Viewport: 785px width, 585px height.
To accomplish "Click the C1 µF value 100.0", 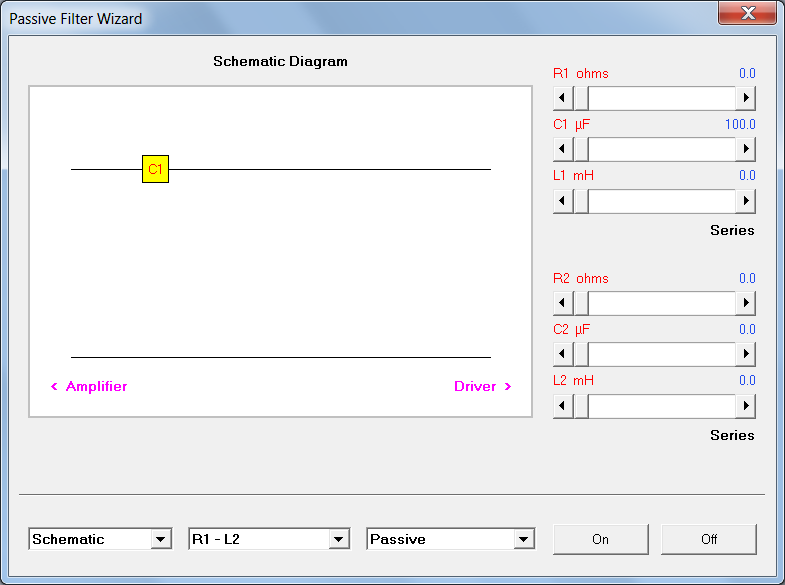I will click(740, 124).
